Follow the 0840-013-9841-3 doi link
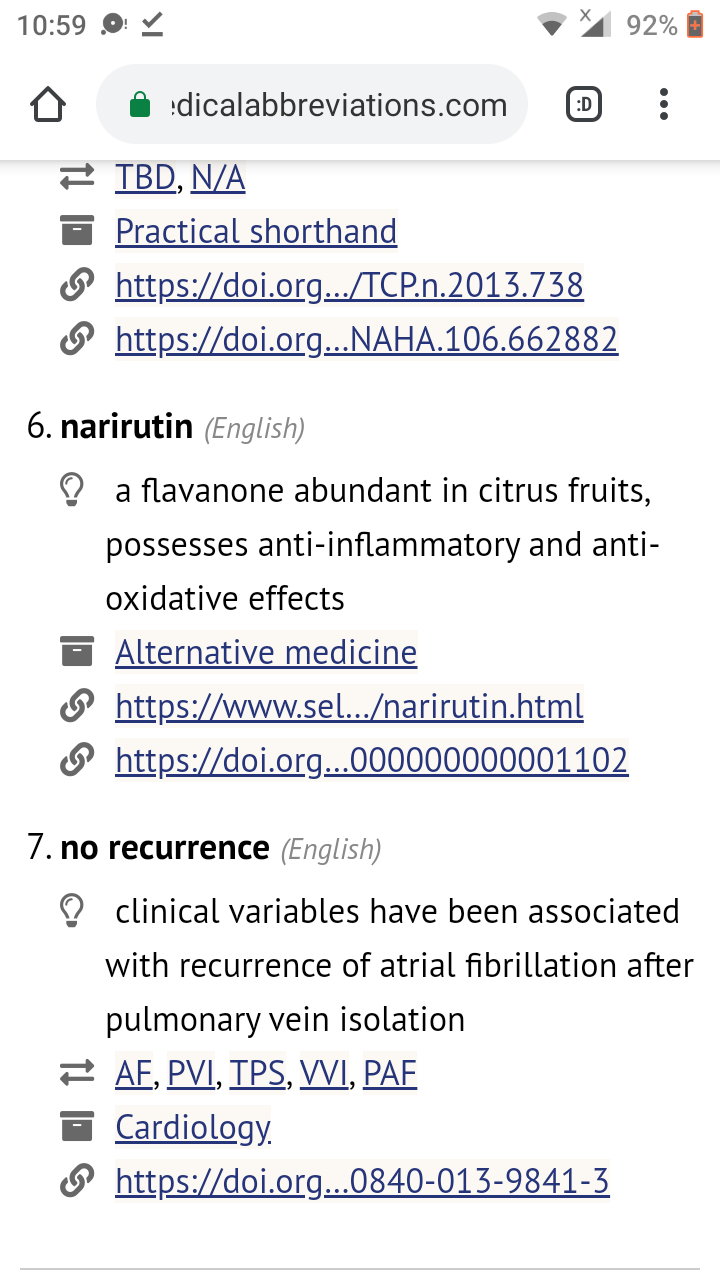This screenshot has width=720, height=1280. pos(362,1182)
